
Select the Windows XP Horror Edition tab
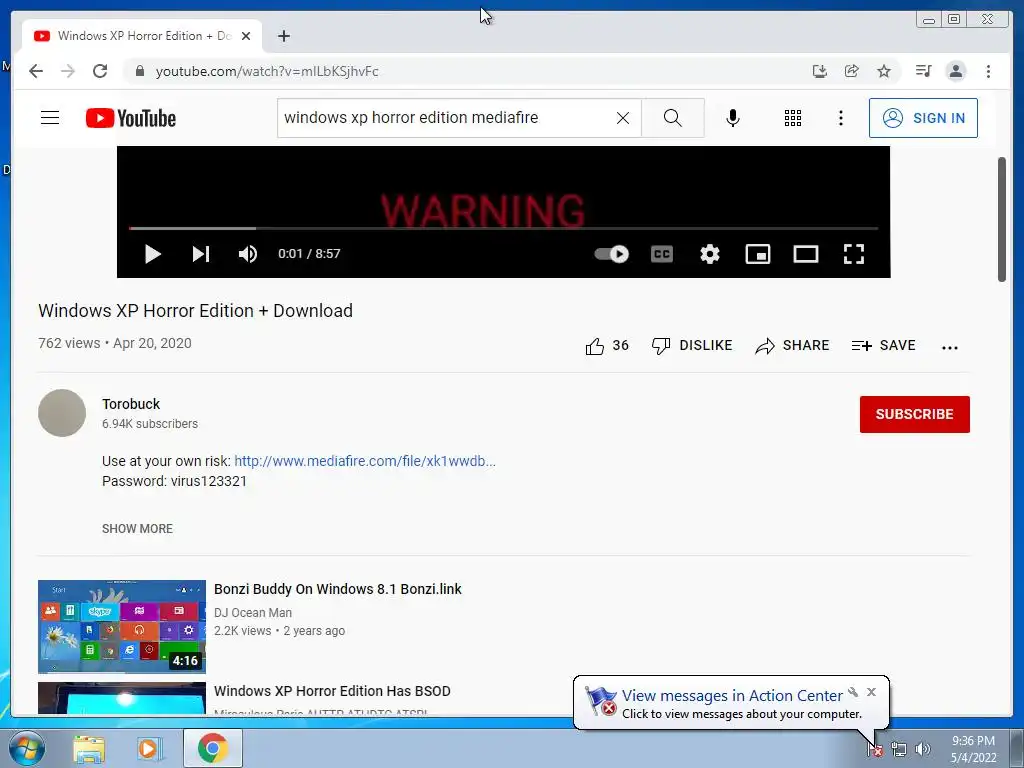[x=142, y=36]
